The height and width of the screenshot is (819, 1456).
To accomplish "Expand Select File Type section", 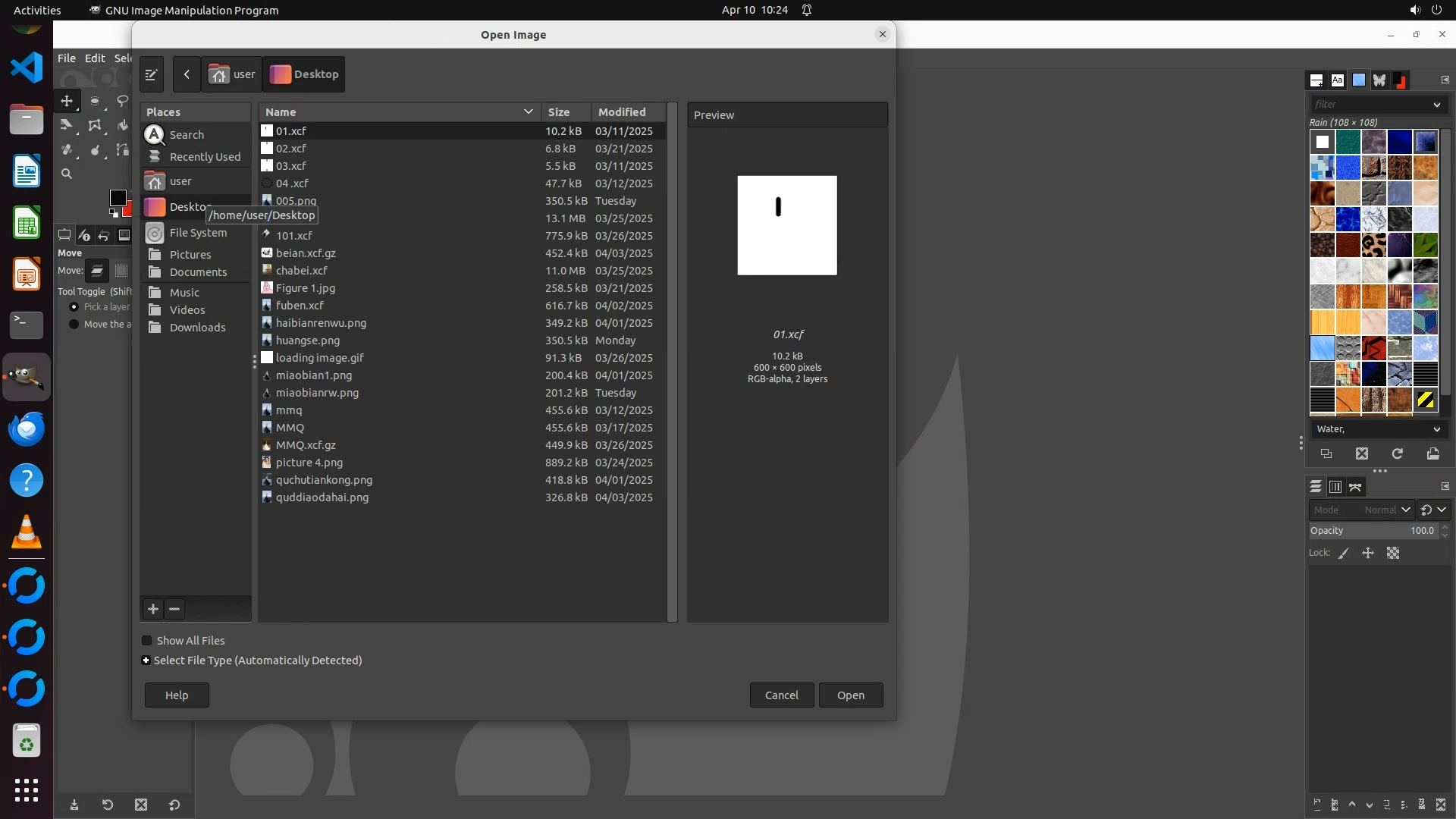I will coord(146,661).
